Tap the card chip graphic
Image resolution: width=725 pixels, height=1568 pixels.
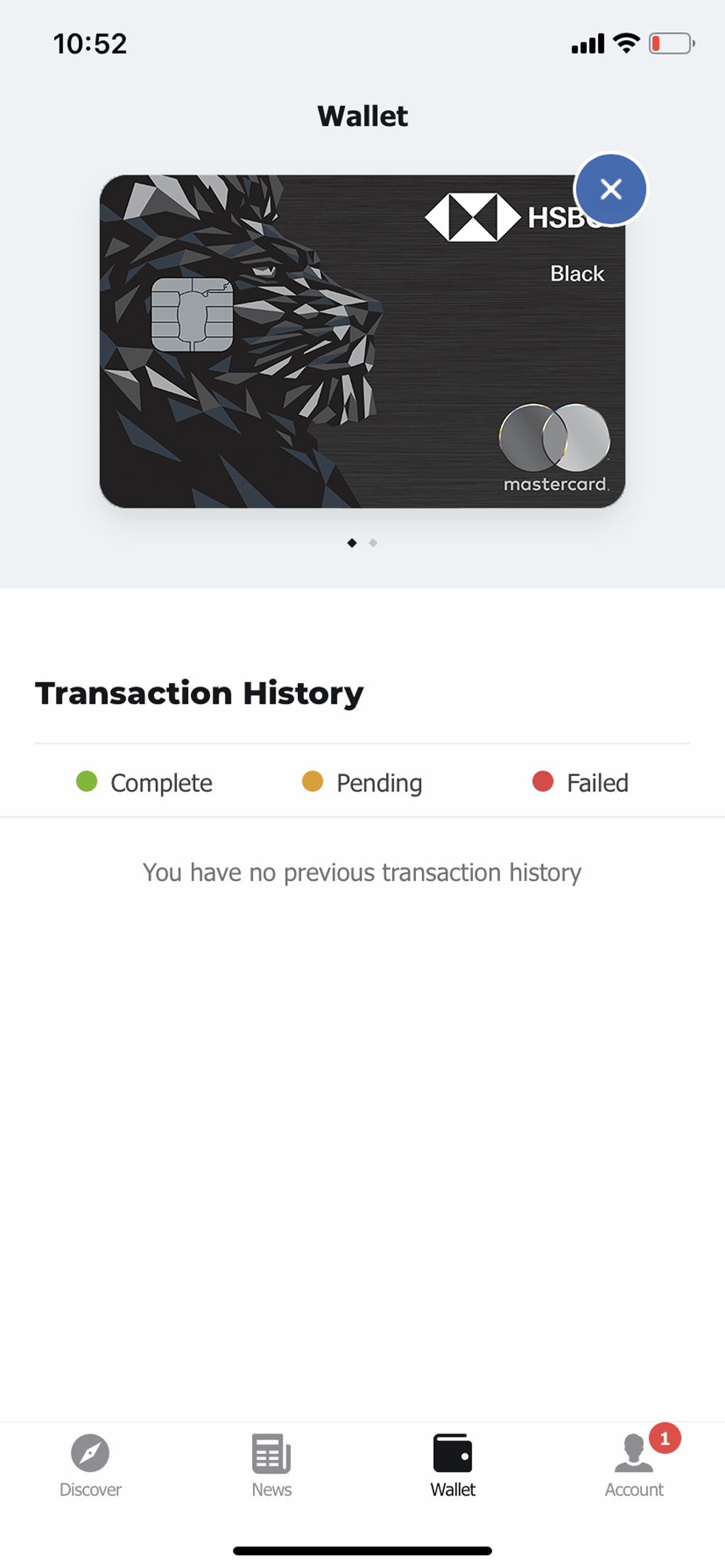coord(192,315)
